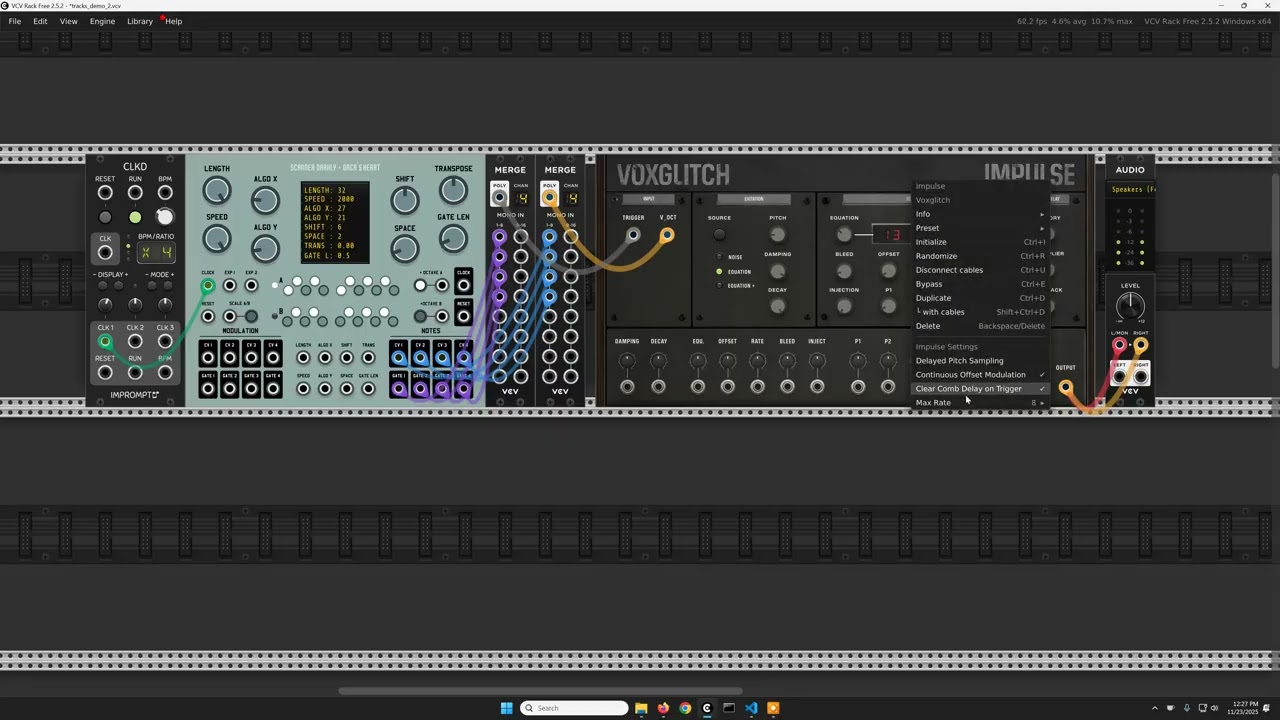Select Randomize from context menu
Image resolution: width=1280 pixels, height=720 pixels.
[x=980, y=256]
